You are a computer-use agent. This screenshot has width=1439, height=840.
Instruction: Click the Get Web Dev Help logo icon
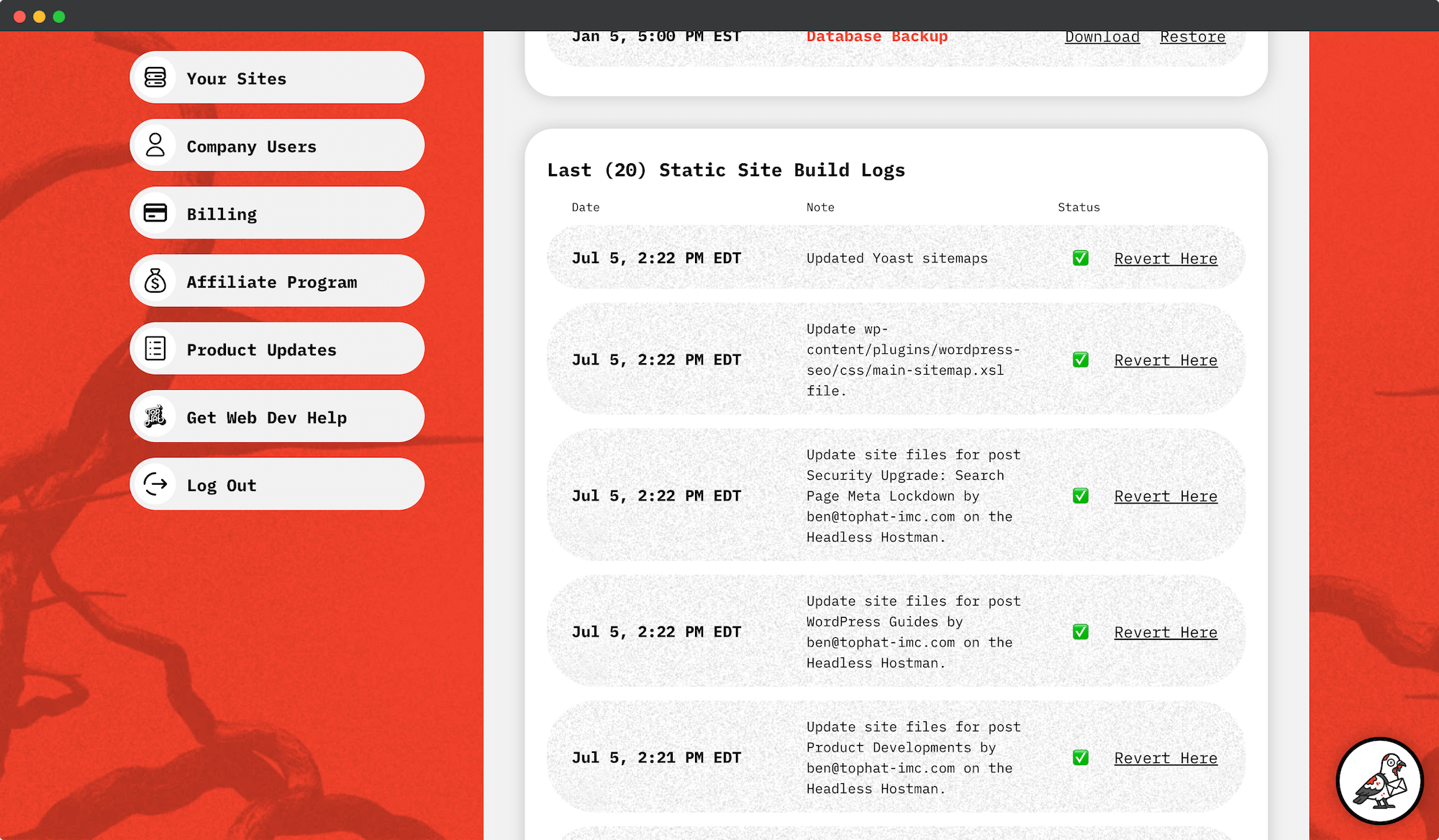pyautogui.click(x=155, y=416)
